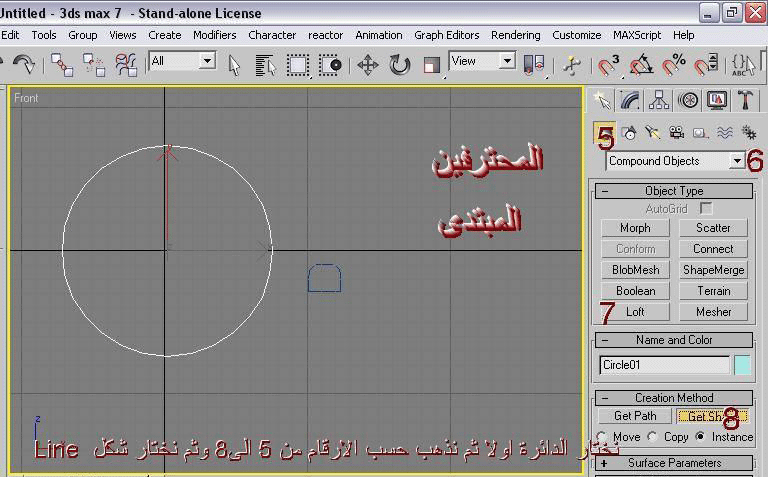
Task: Open the Utilities hammer panel tab
Action: click(745, 100)
